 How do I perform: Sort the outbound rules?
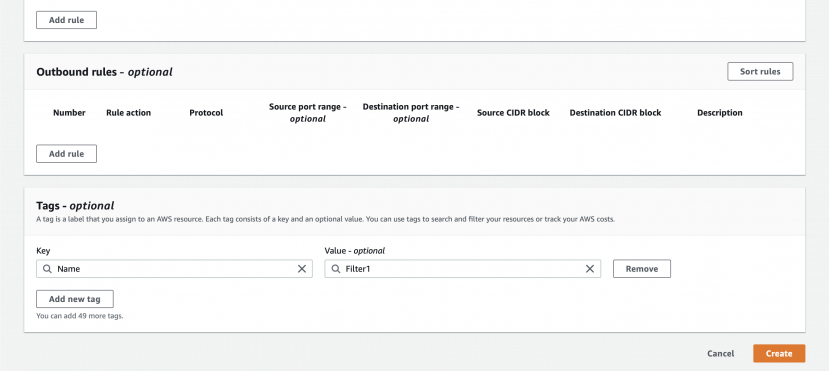point(760,71)
